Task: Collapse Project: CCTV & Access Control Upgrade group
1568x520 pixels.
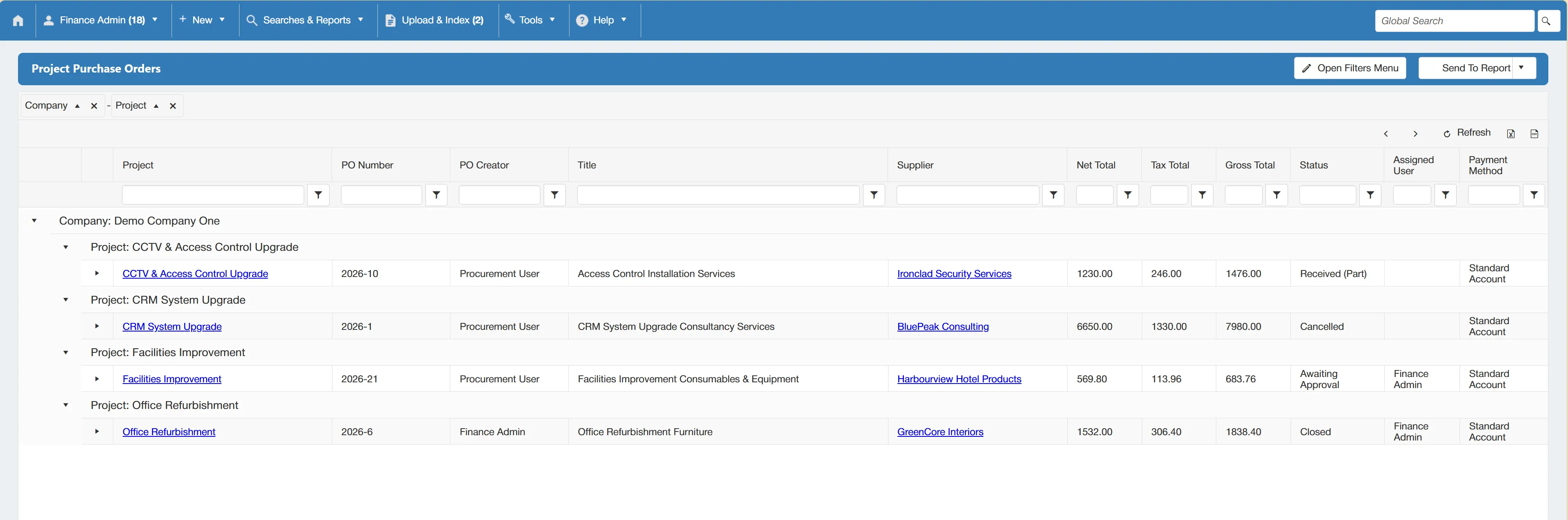Action: (66, 247)
